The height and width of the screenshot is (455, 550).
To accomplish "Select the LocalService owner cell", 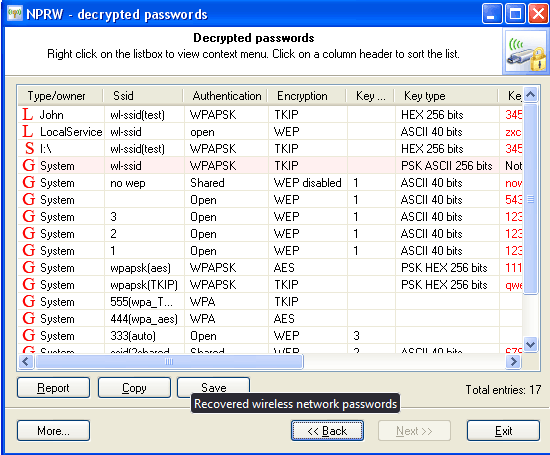I will [x=71, y=132].
